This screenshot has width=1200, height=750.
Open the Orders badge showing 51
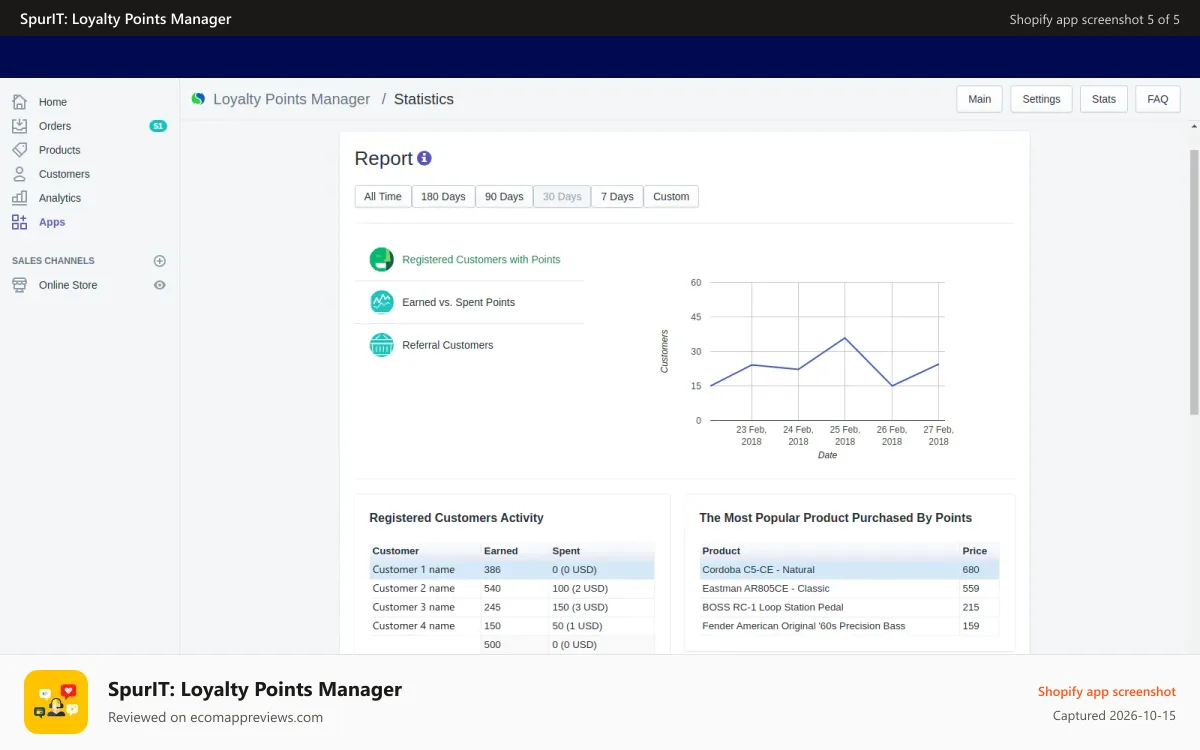click(x=158, y=126)
